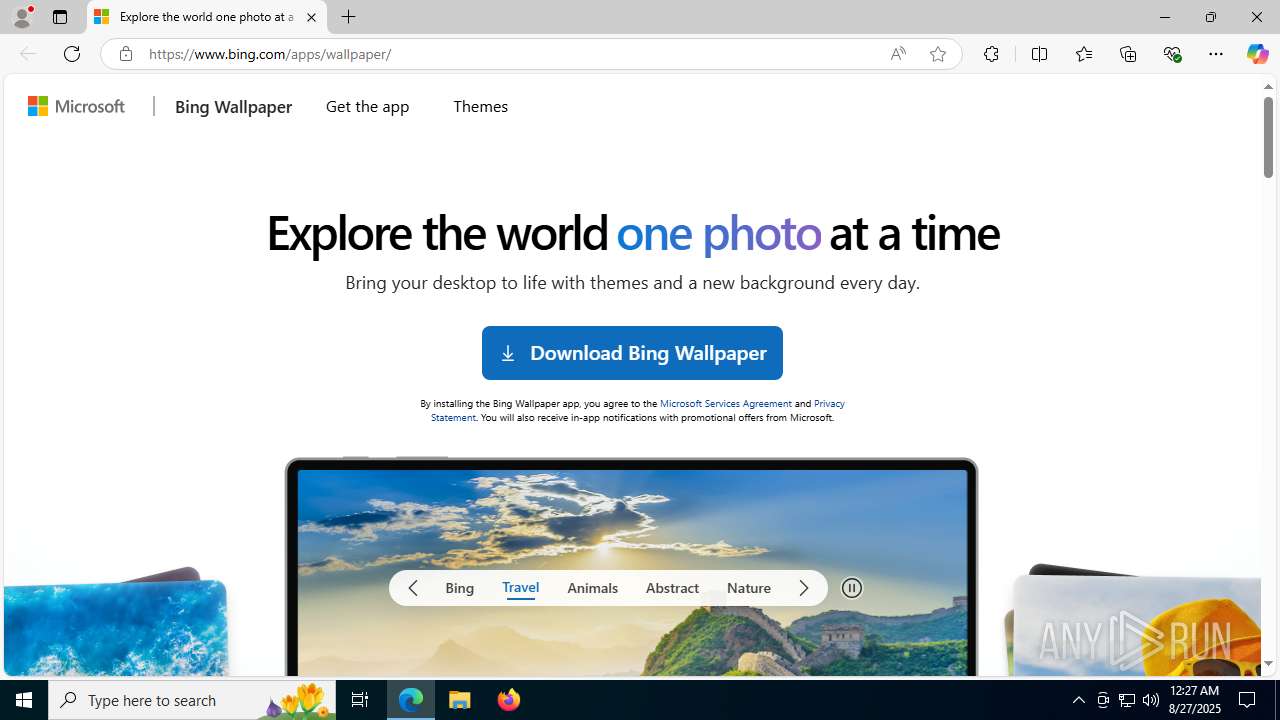Screen dimensions: 1280x720
Task: Open the Bing Wallpaper home link
Action: [x=233, y=106]
